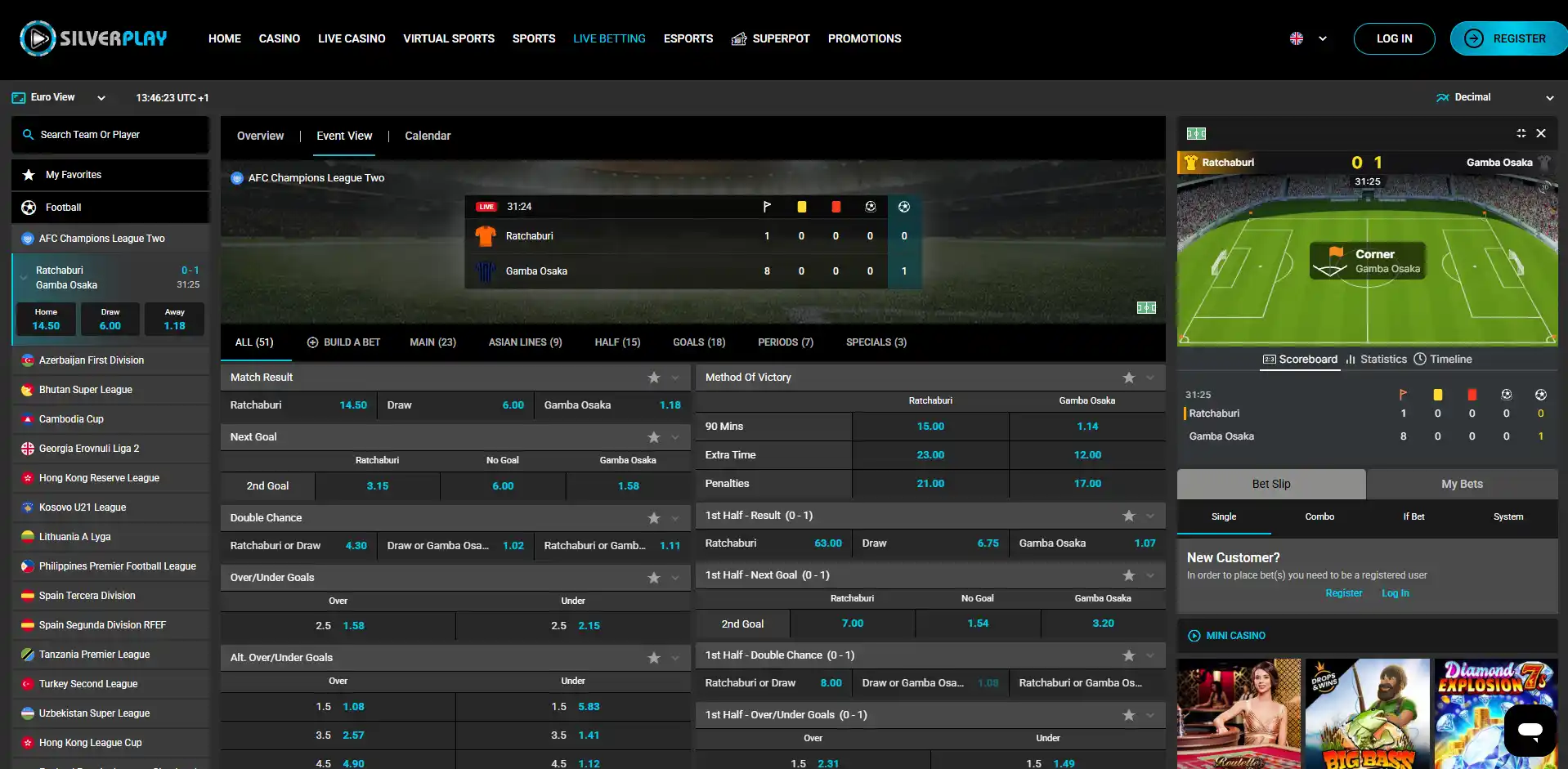Favorite the Over/Under Goals market
The image size is (1568, 769).
tap(654, 578)
